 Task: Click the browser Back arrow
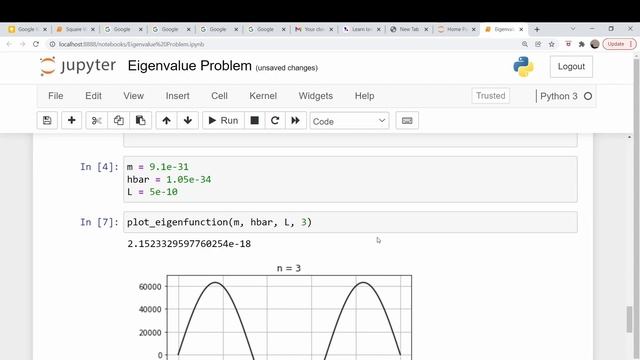[x=9, y=44]
